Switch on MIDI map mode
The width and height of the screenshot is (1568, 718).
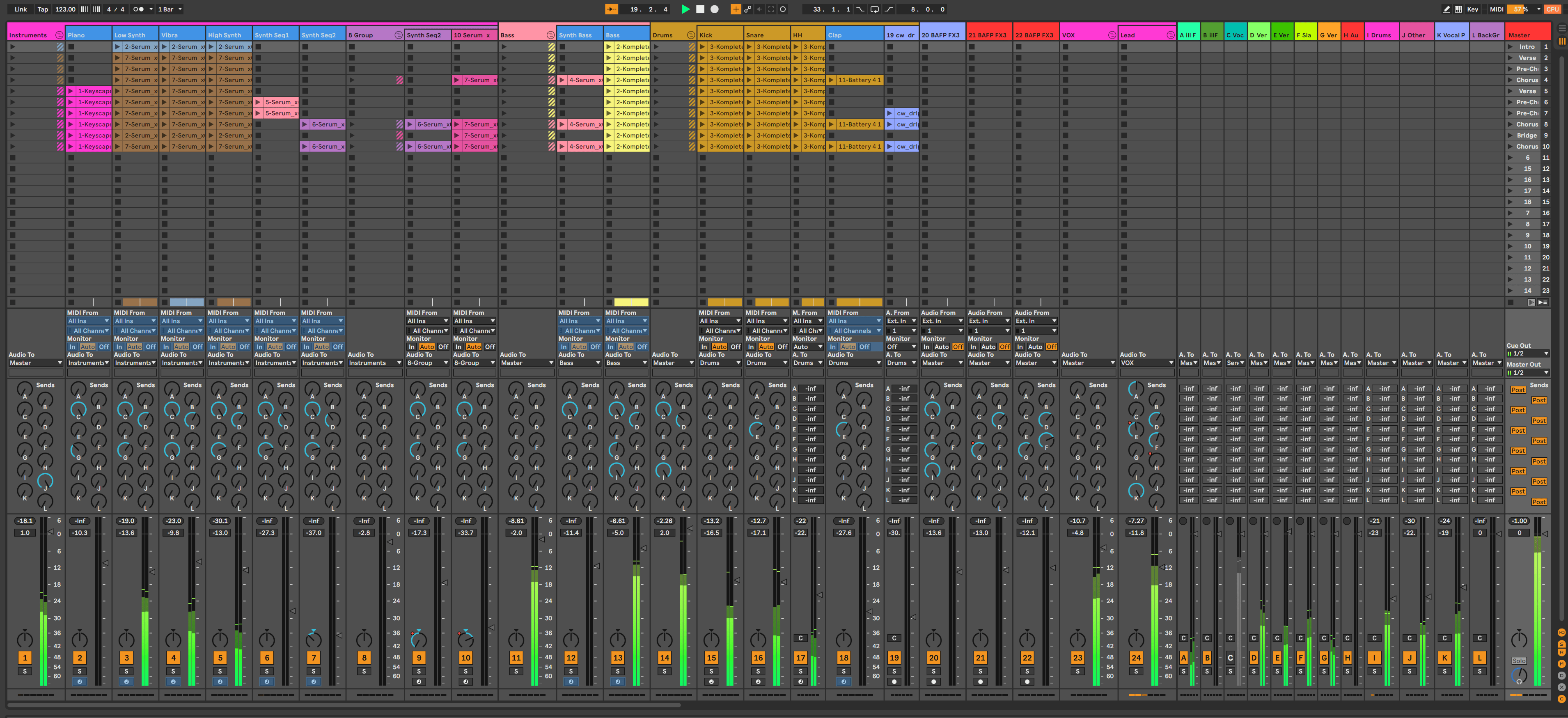(1496, 9)
